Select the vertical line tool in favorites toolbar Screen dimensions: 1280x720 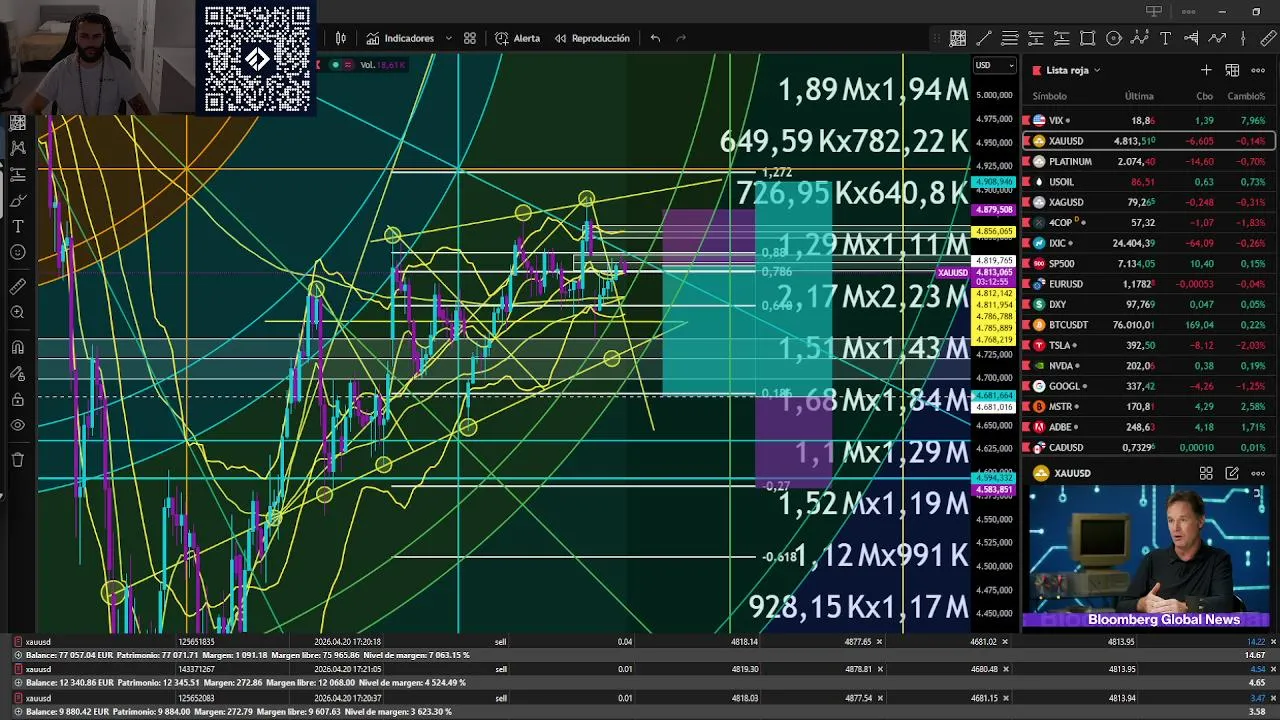coord(1243,38)
